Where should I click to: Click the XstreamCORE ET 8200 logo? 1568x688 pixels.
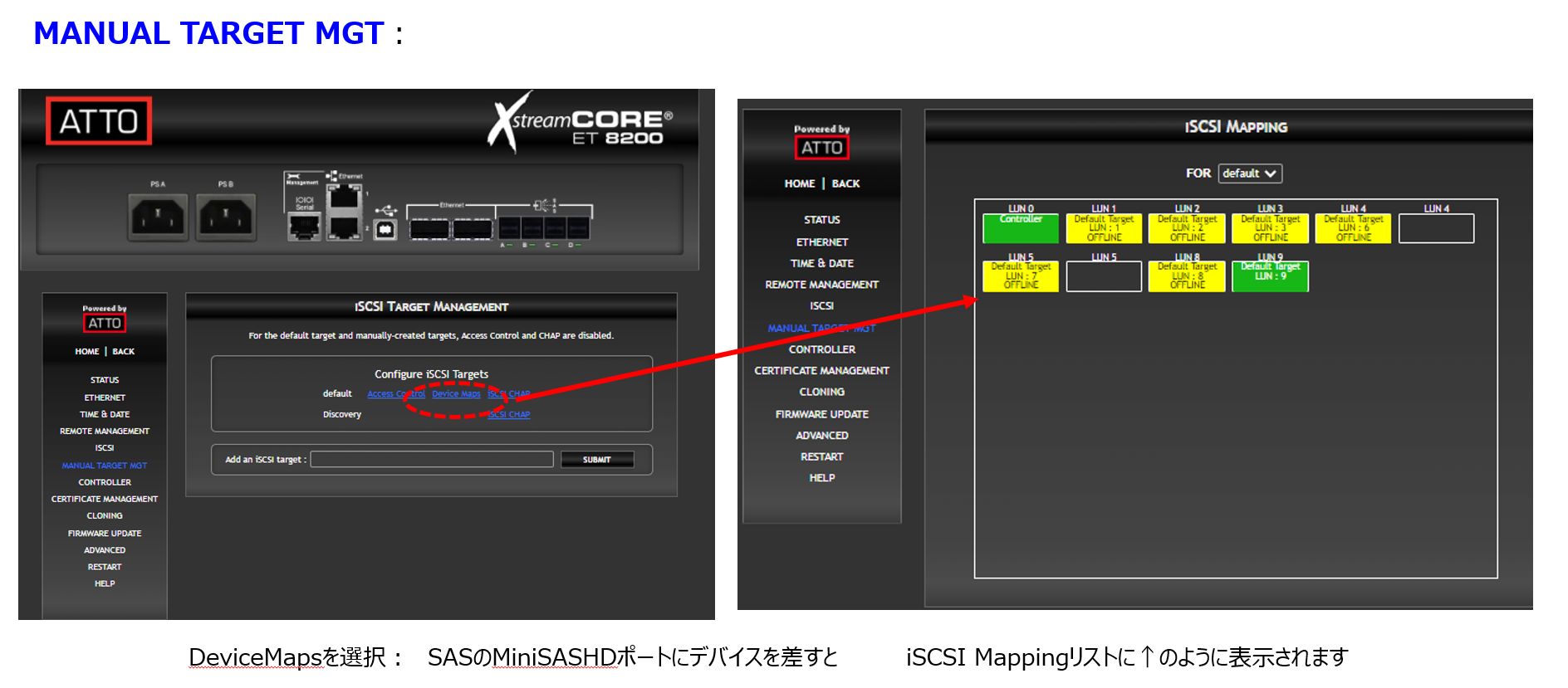click(581, 126)
